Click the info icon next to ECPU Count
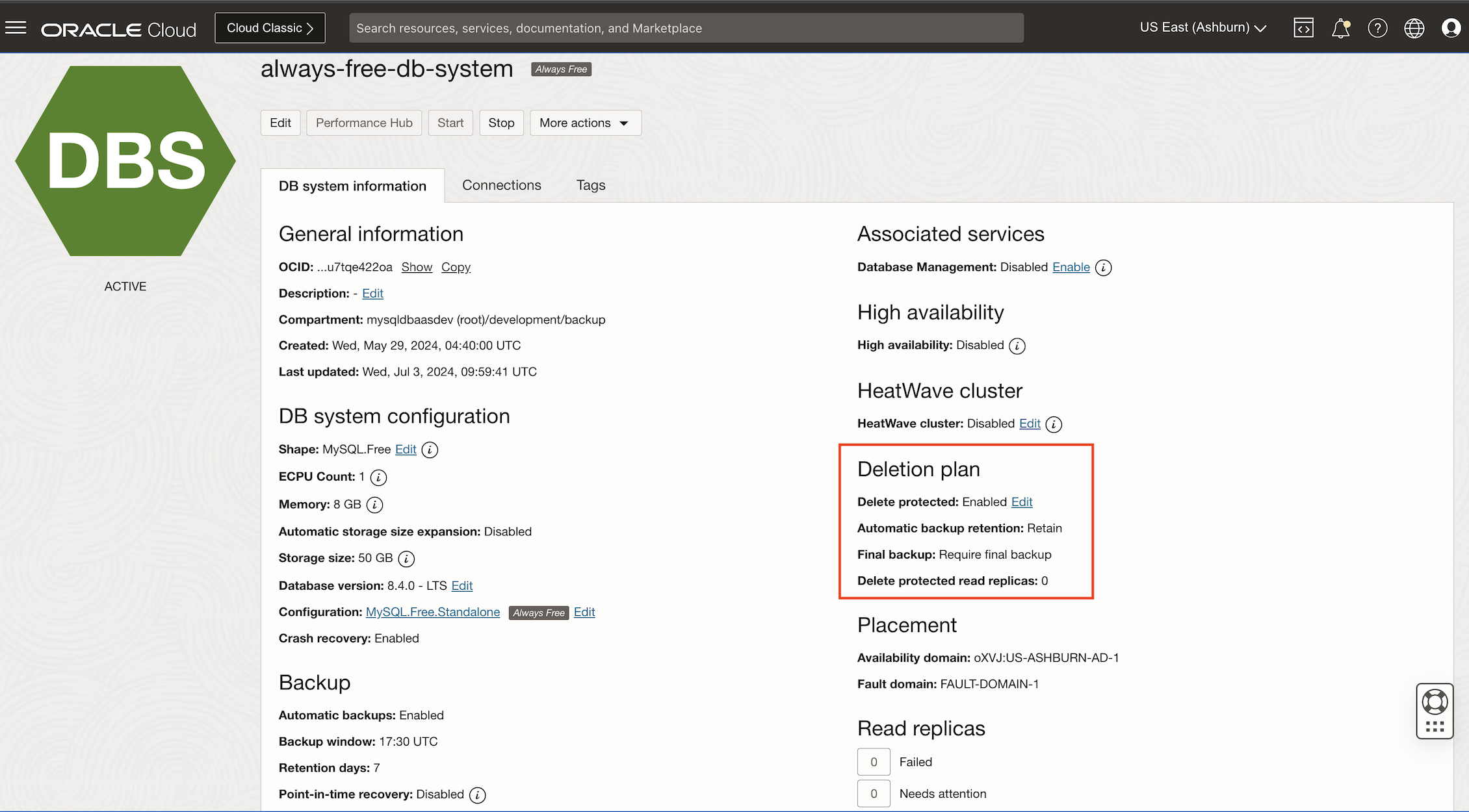 [378, 477]
